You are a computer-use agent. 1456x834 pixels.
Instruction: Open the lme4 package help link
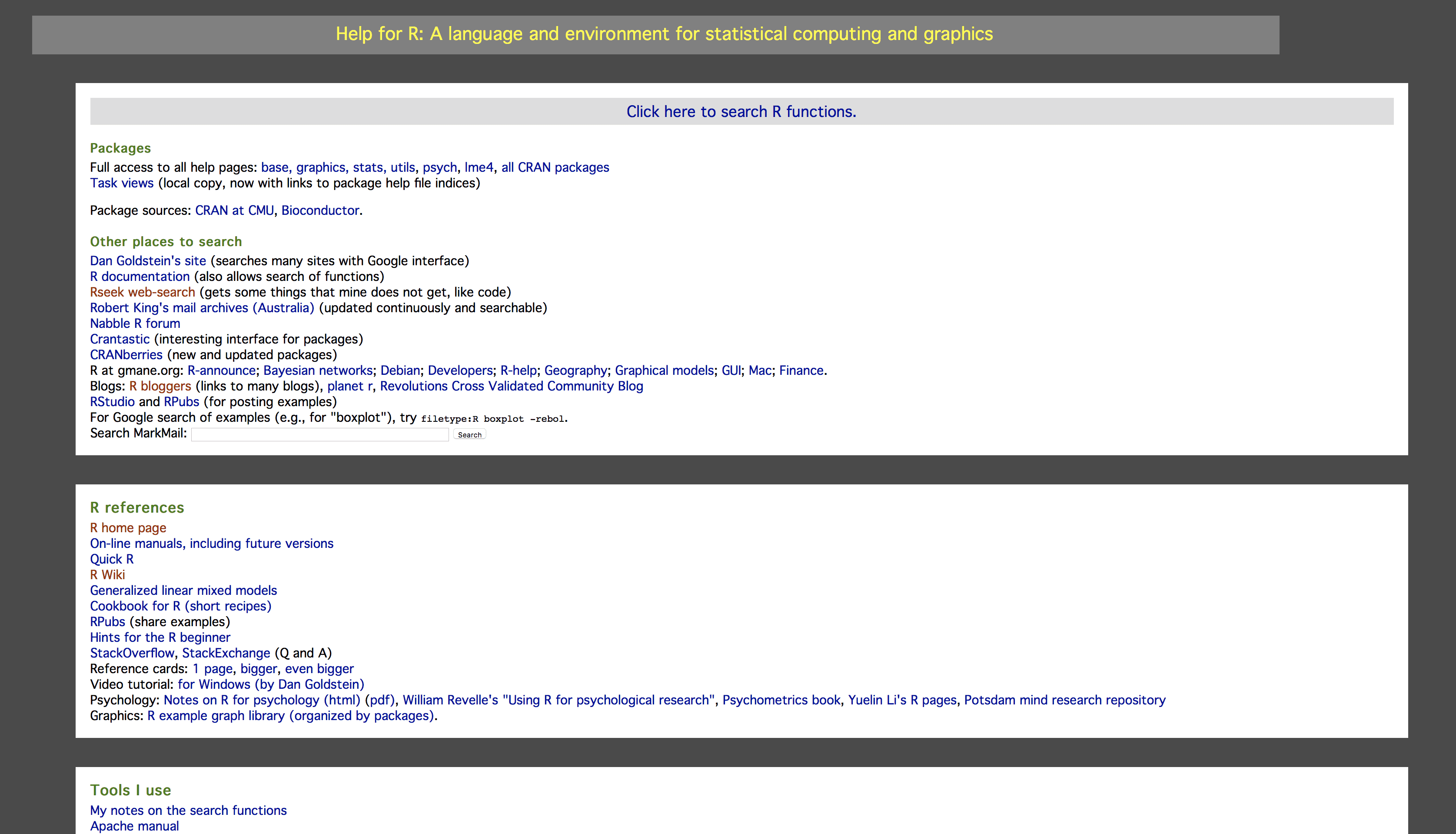tap(479, 167)
